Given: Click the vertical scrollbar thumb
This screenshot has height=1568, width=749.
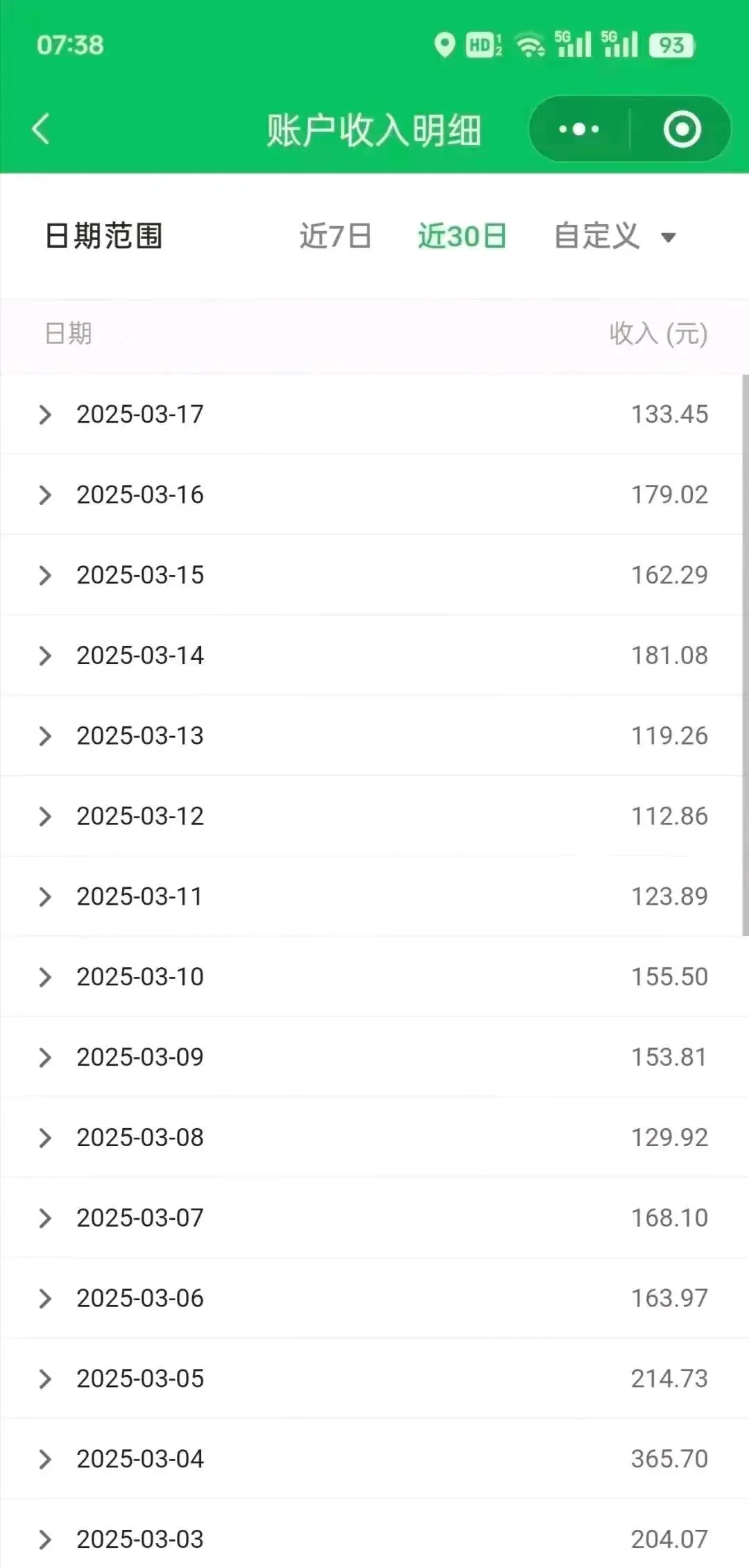Looking at the screenshot, I should [x=746, y=655].
